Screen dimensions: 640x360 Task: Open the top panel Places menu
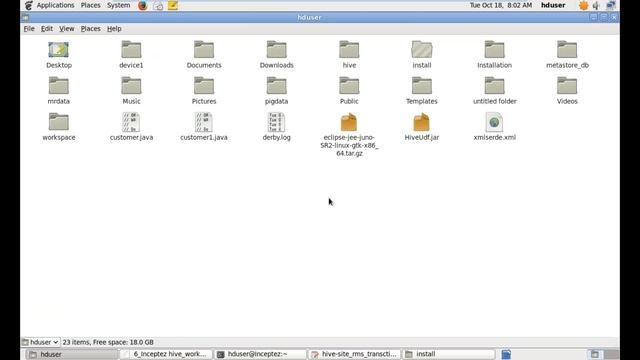(x=91, y=5)
